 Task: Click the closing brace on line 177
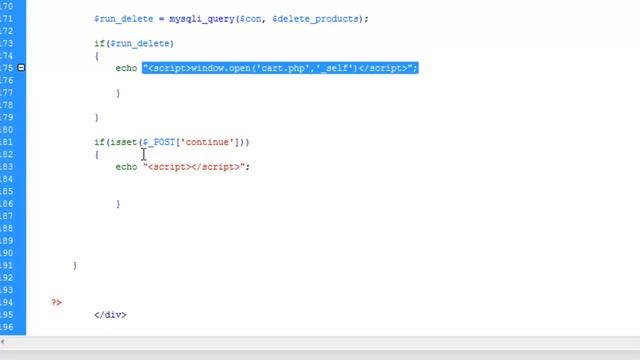pyautogui.click(x=118, y=93)
